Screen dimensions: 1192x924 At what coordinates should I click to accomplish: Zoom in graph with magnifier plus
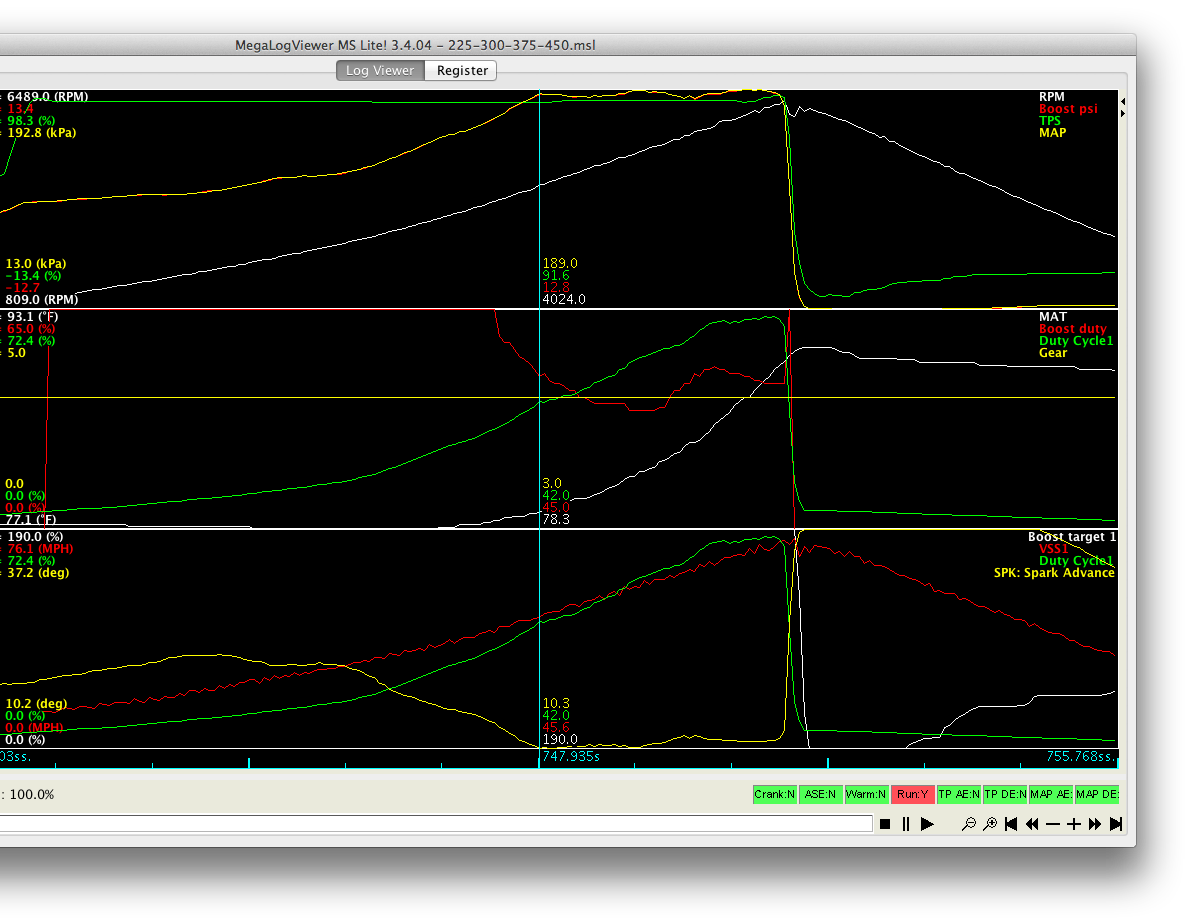(x=990, y=824)
